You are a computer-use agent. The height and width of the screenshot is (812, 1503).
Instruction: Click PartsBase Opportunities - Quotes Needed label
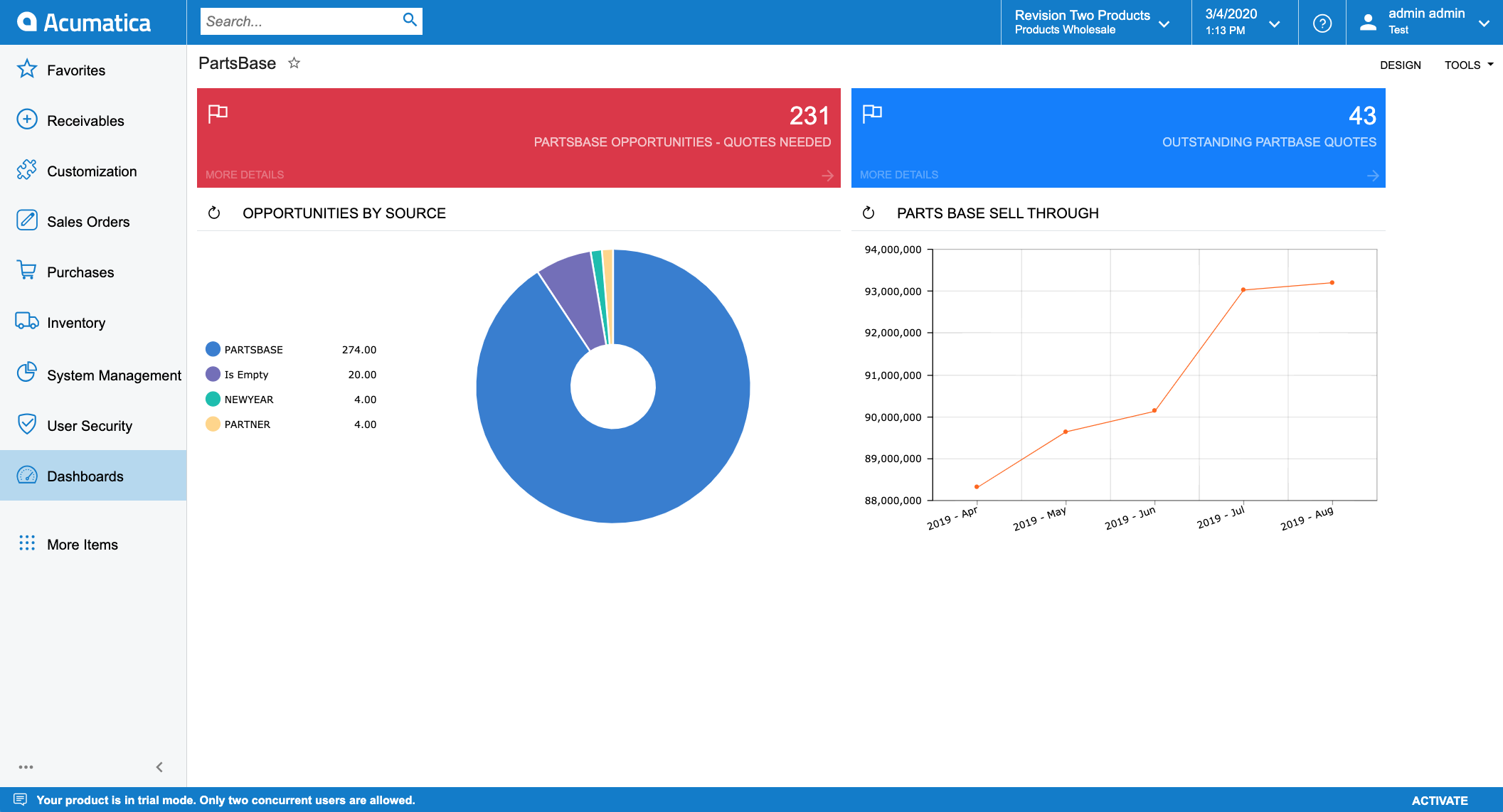tap(682, 142)
